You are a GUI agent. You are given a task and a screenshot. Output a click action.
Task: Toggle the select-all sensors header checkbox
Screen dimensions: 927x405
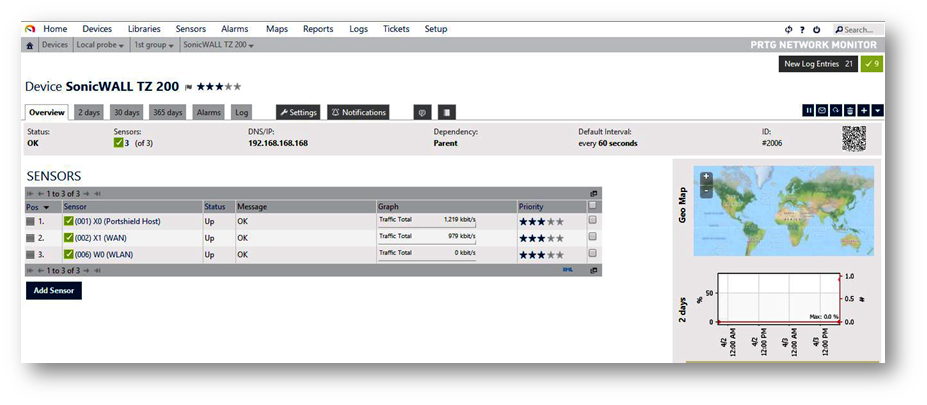click(593, 206)
